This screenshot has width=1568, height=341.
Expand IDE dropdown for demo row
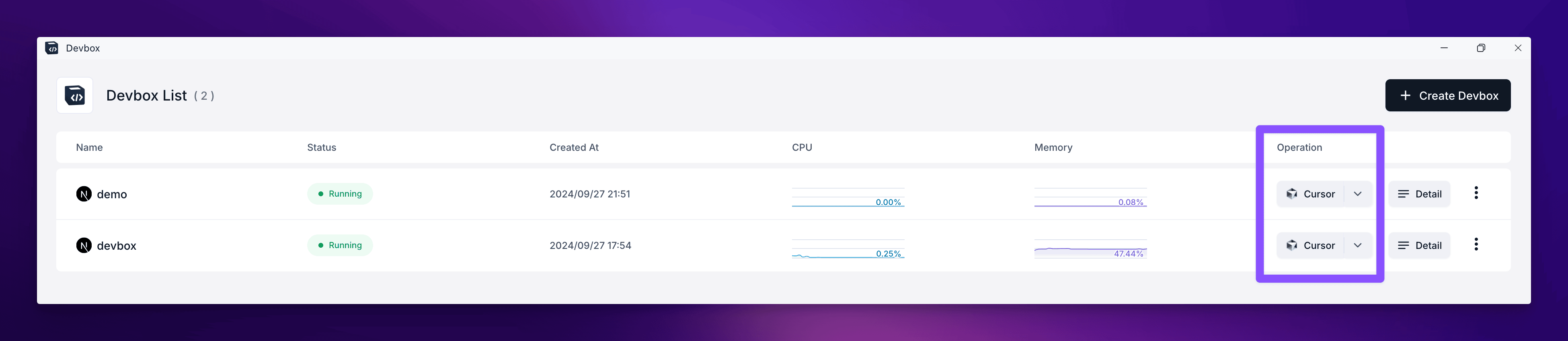pyautogui.click(x=1358, y=194)
